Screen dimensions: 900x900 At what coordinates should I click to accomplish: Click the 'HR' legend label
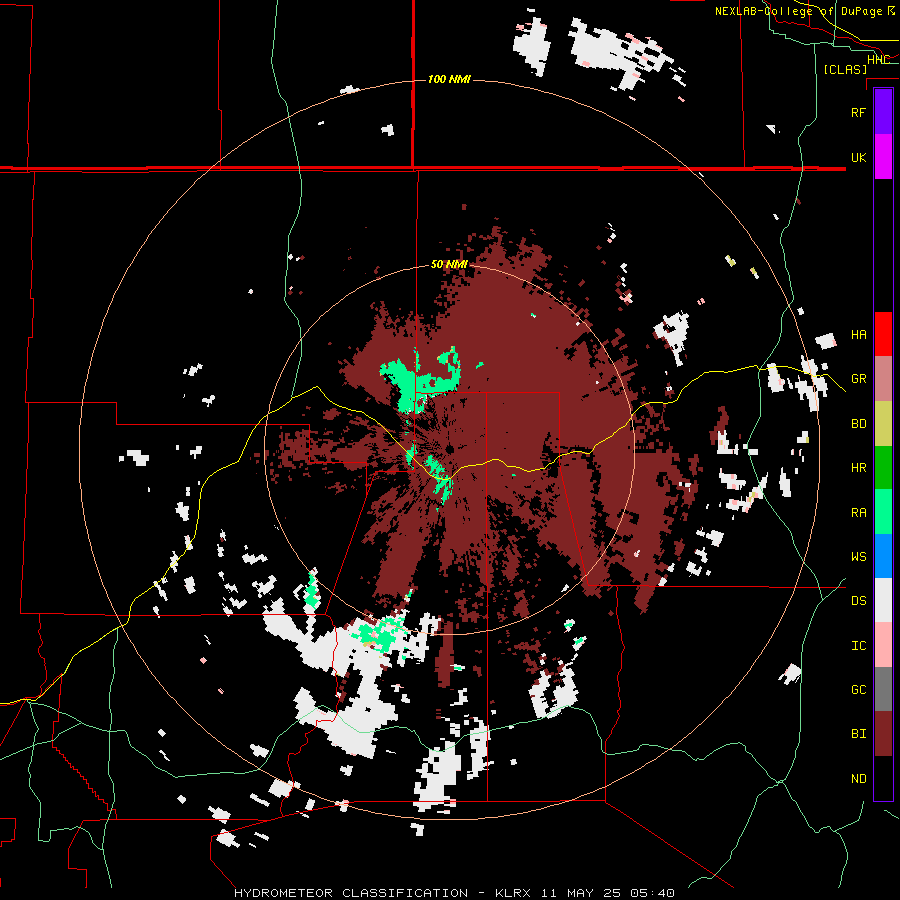tap(858, 468)
